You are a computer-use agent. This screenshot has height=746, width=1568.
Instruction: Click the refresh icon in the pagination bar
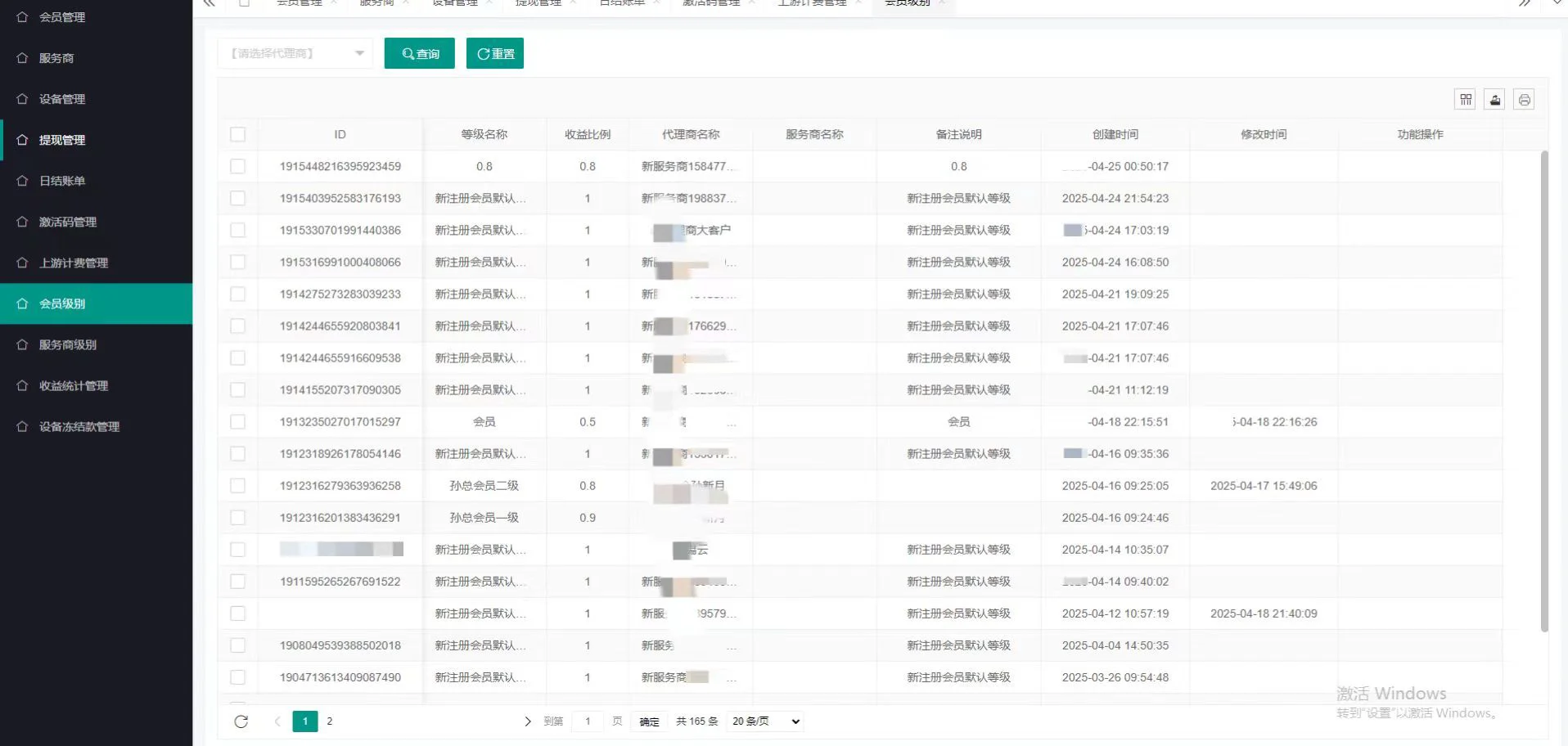241,721
